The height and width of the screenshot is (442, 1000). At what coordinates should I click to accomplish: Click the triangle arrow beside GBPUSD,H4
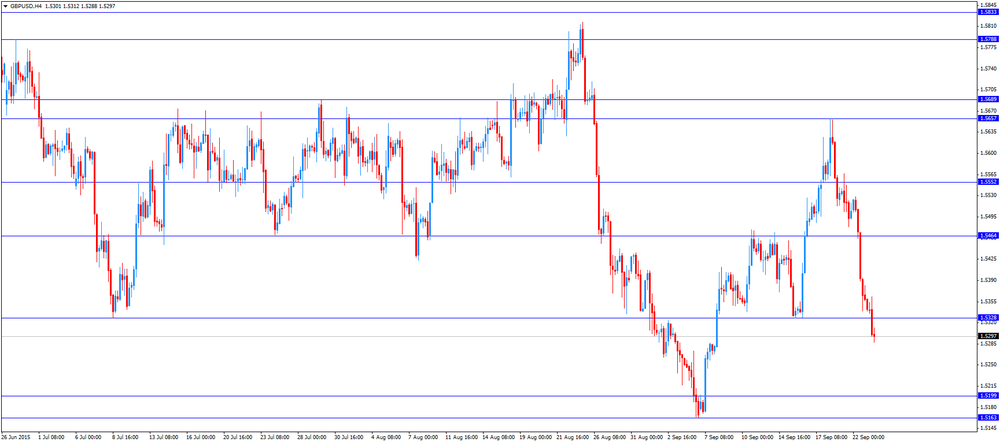pyautogui.click(x=5, y=5)
